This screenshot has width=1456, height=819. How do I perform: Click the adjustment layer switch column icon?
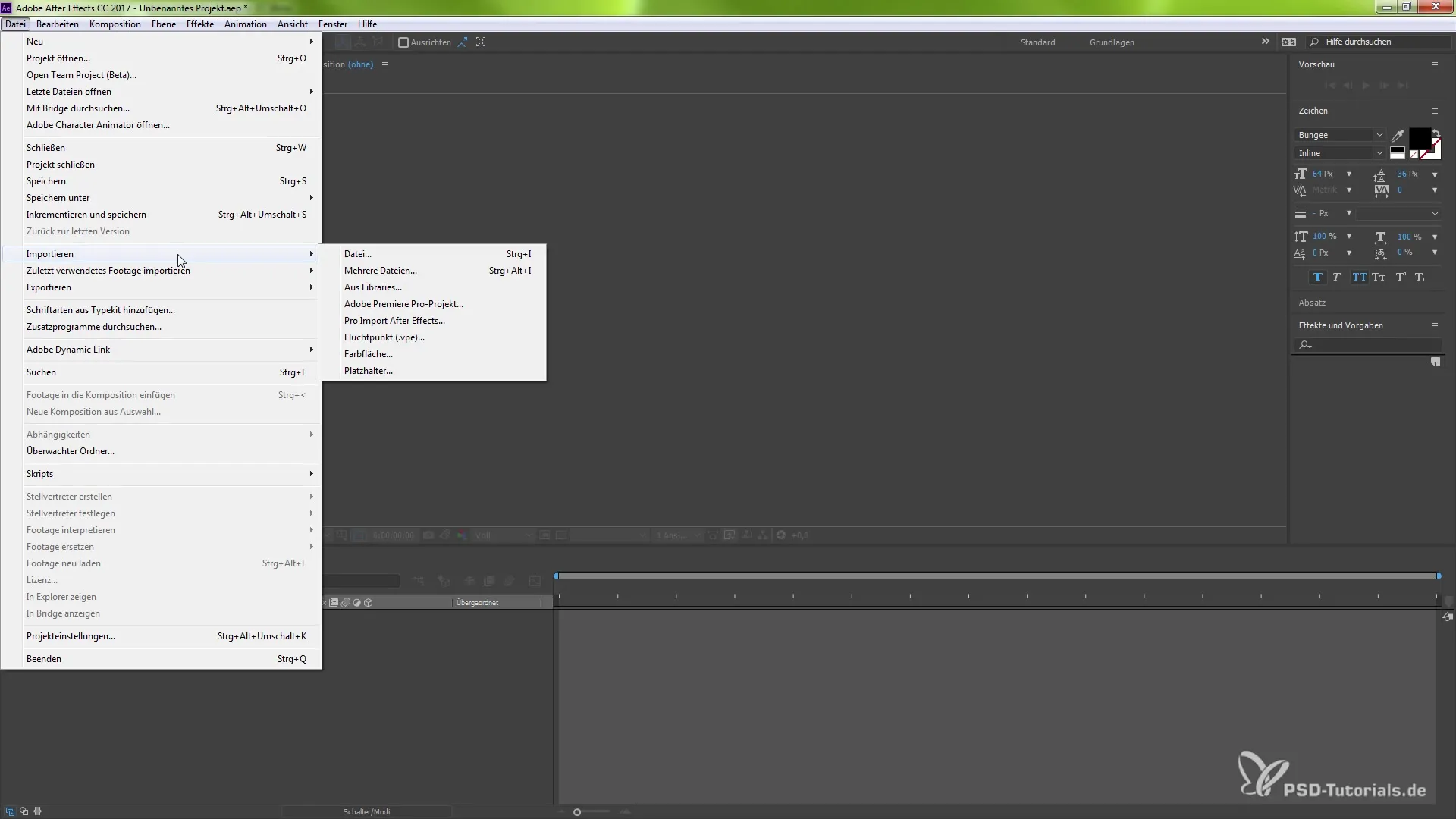pos(356,603)
